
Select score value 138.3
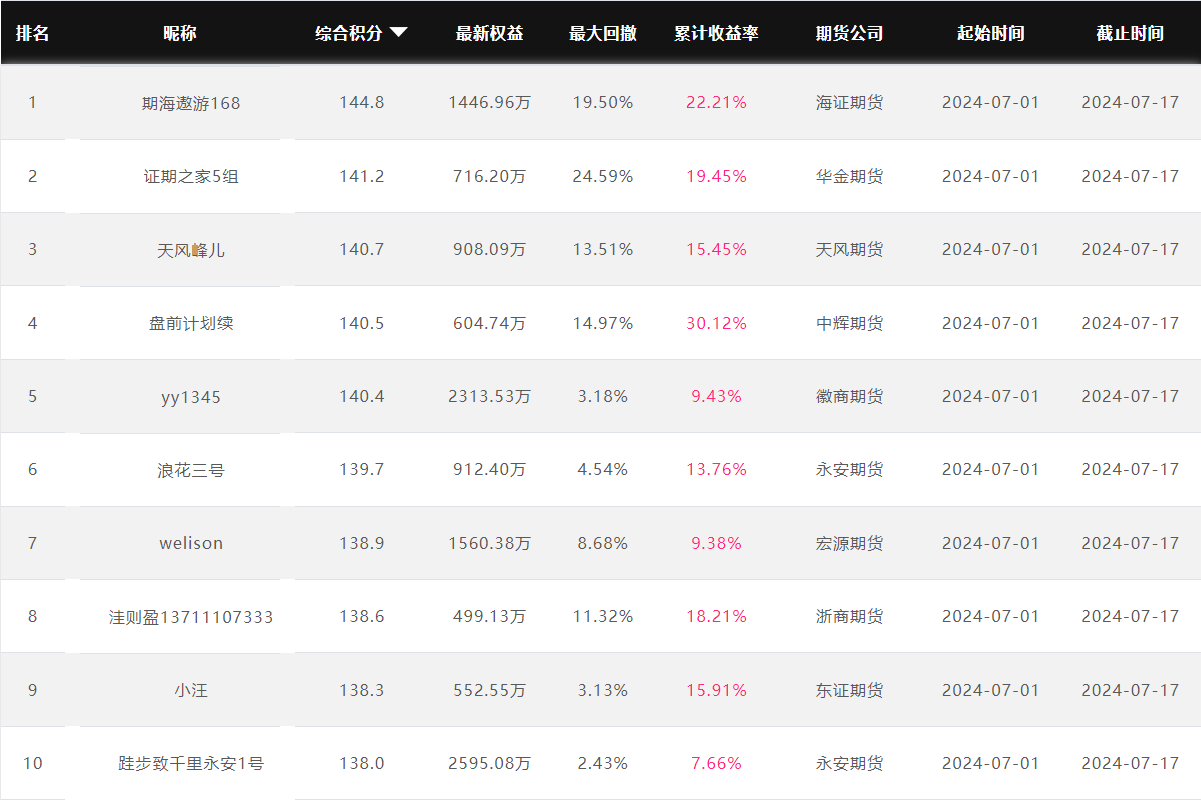(361, 690)
